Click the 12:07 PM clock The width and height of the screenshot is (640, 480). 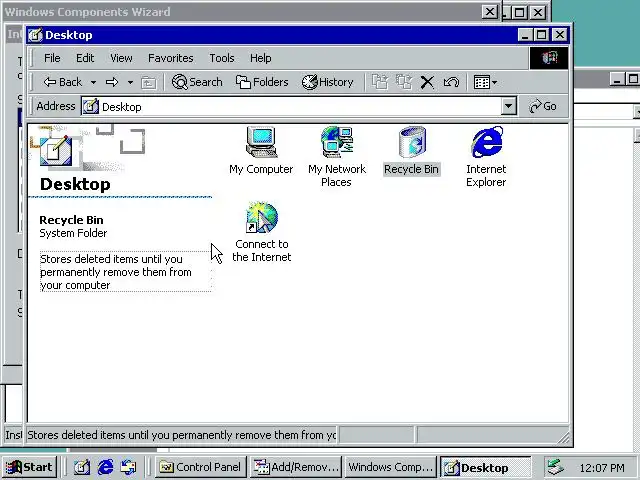point(602,468)
